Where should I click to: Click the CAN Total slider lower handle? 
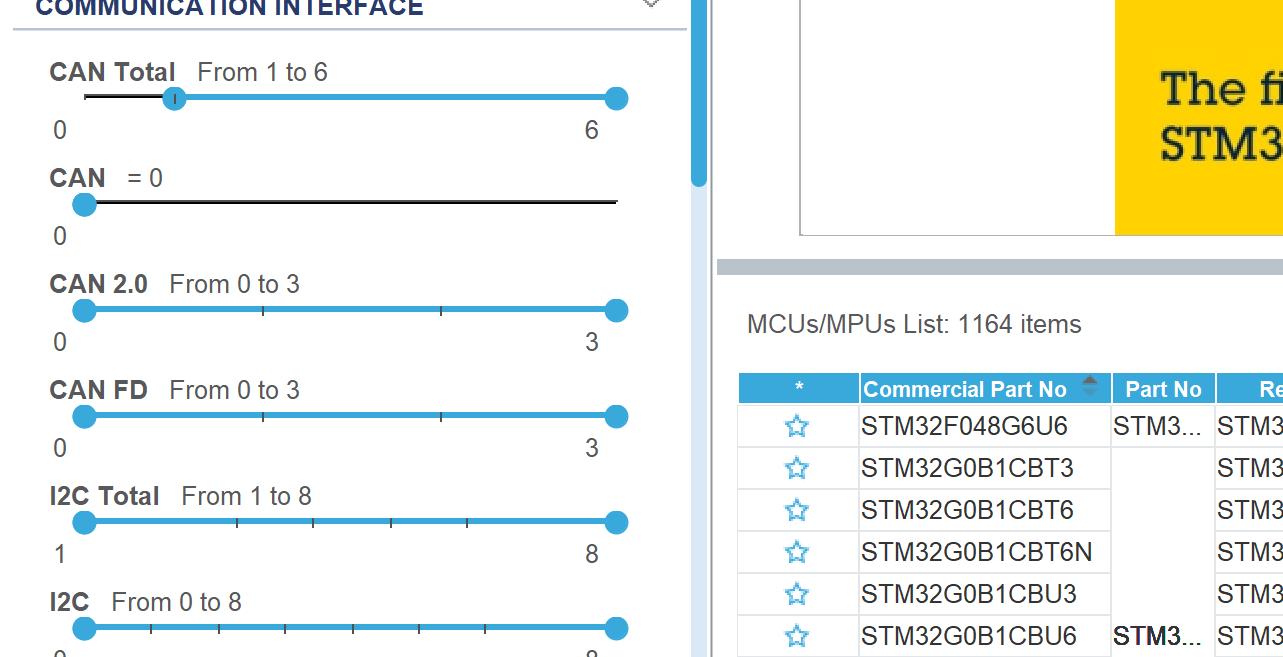(x=174, y=98)
